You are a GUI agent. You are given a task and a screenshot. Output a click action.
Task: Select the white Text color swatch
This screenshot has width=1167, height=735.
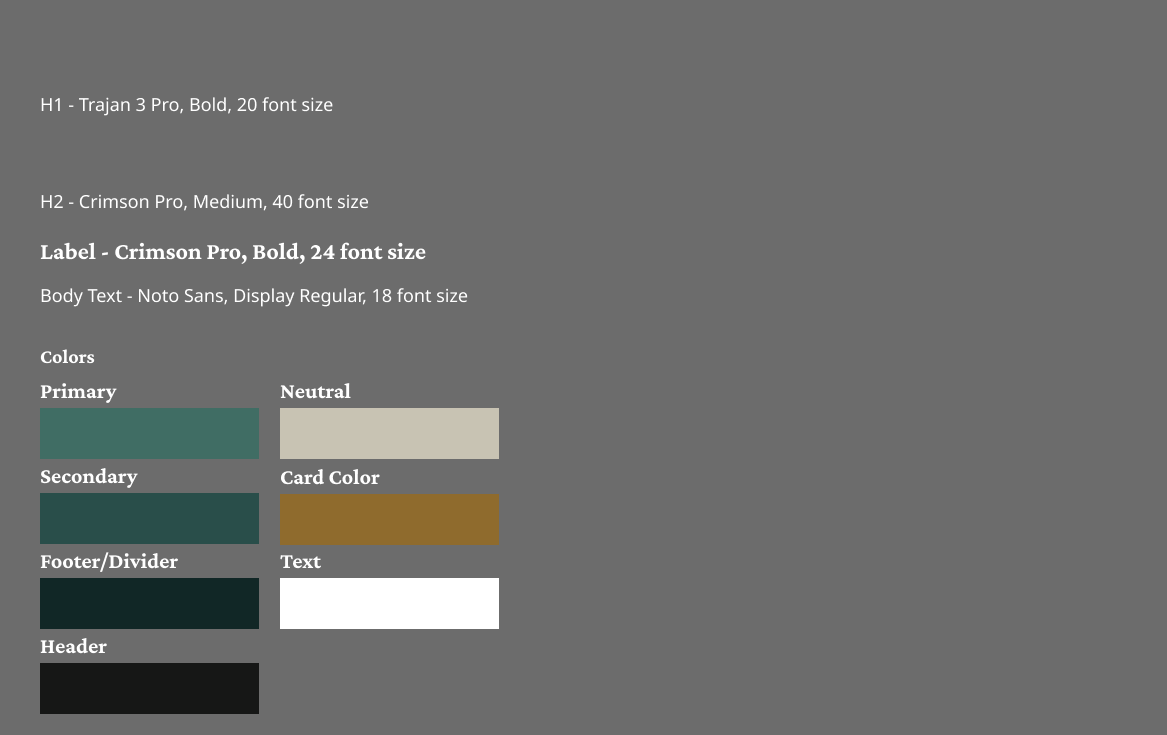point(389,603)
